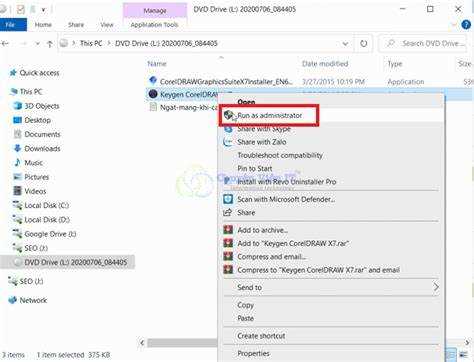Viewport: 474px width, 362px height.
Task: Select Local Disk (D:) in navigation pane
Action: (47, 220)
